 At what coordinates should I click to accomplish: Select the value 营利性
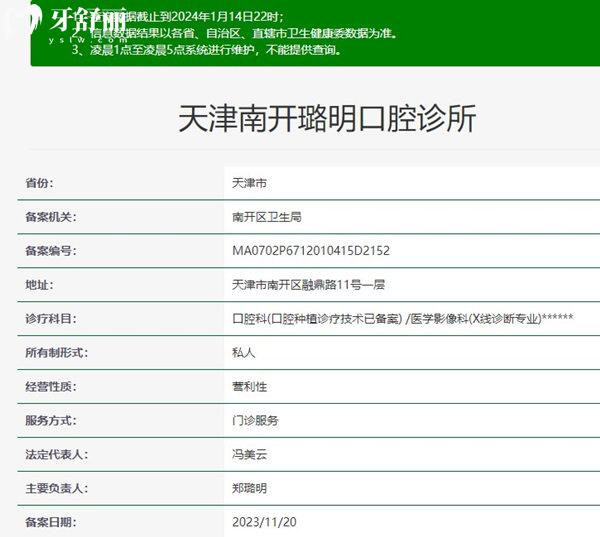(x=249, y=387)
